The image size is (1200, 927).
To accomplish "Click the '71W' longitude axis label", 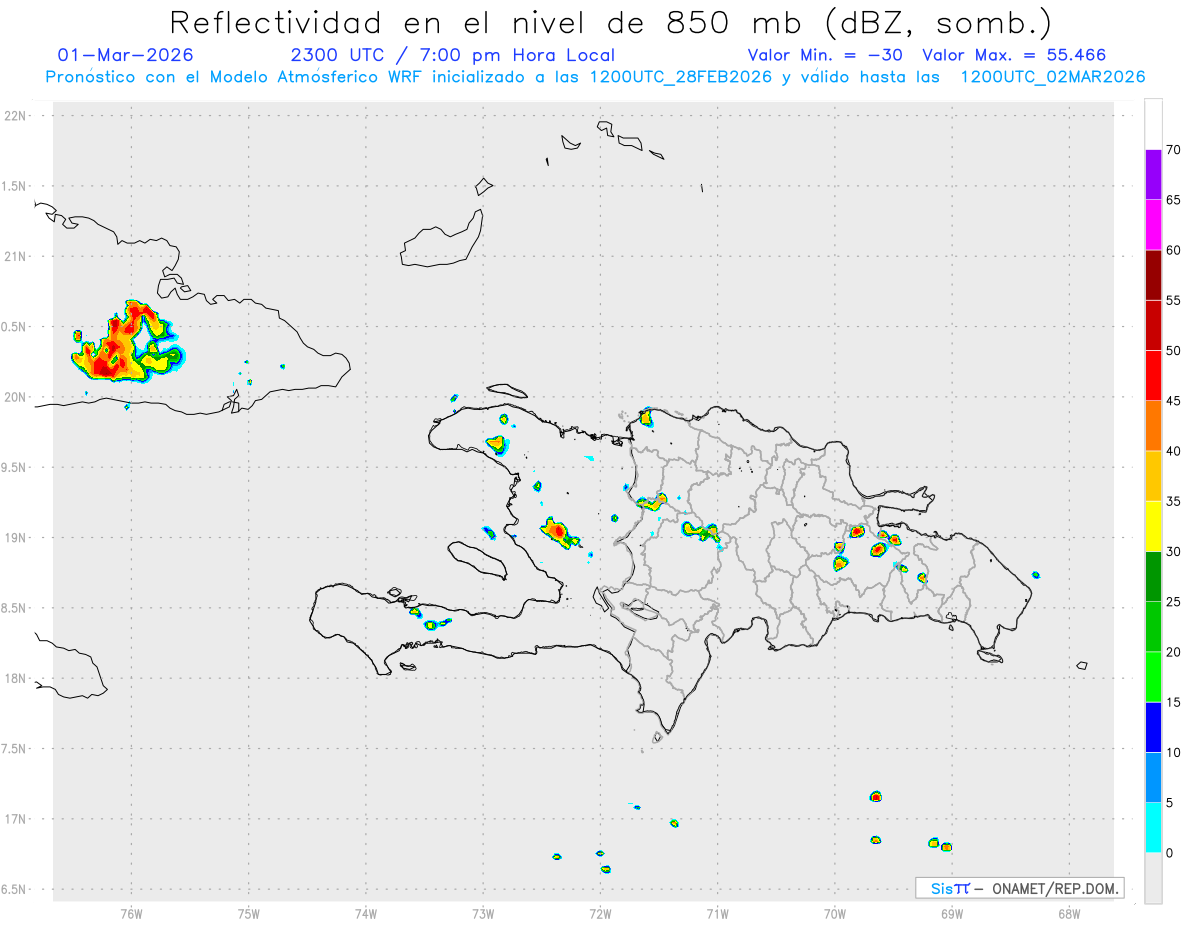I will (717, 913).
